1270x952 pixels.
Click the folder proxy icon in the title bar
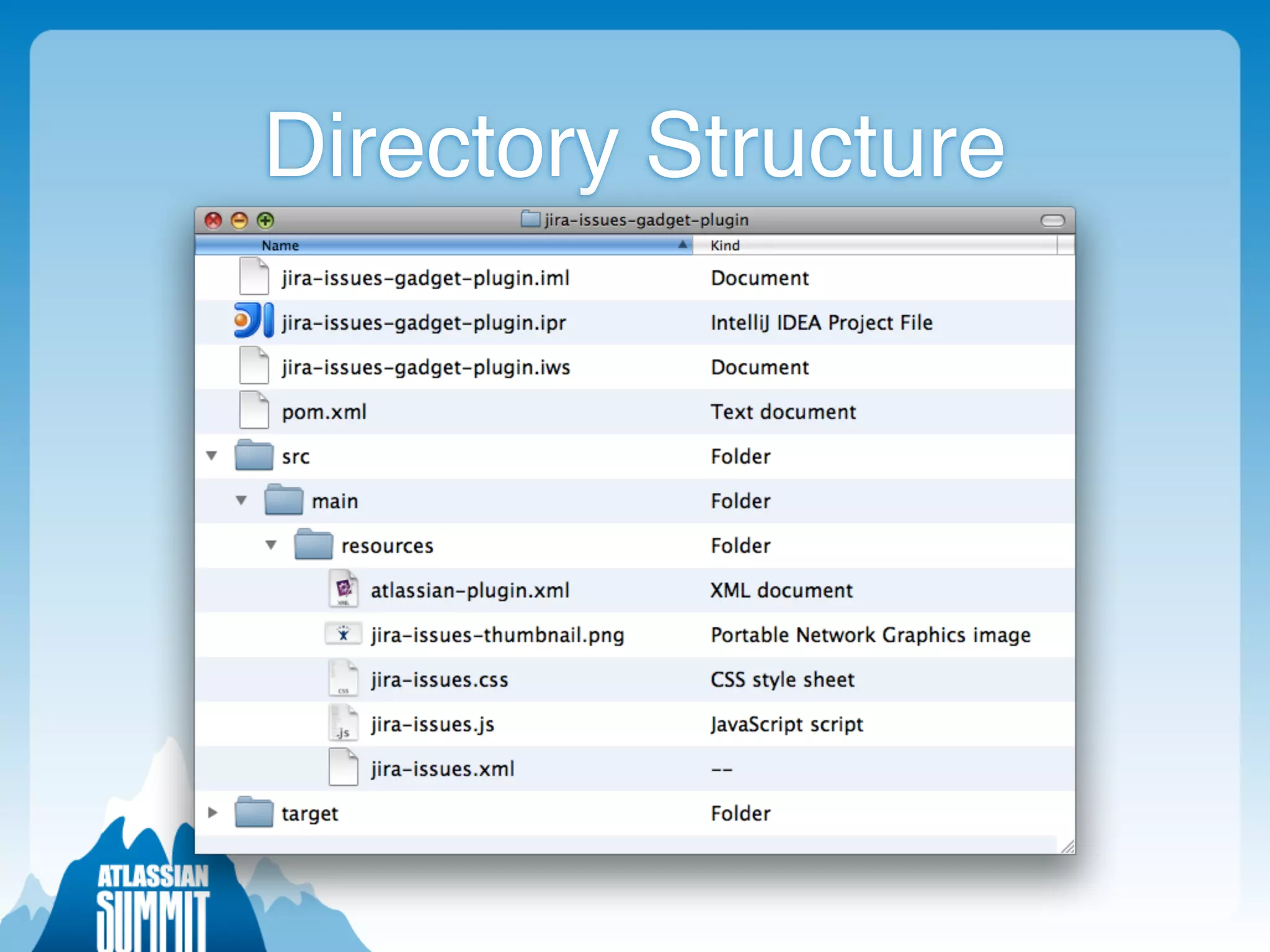[x=530, y=219]
